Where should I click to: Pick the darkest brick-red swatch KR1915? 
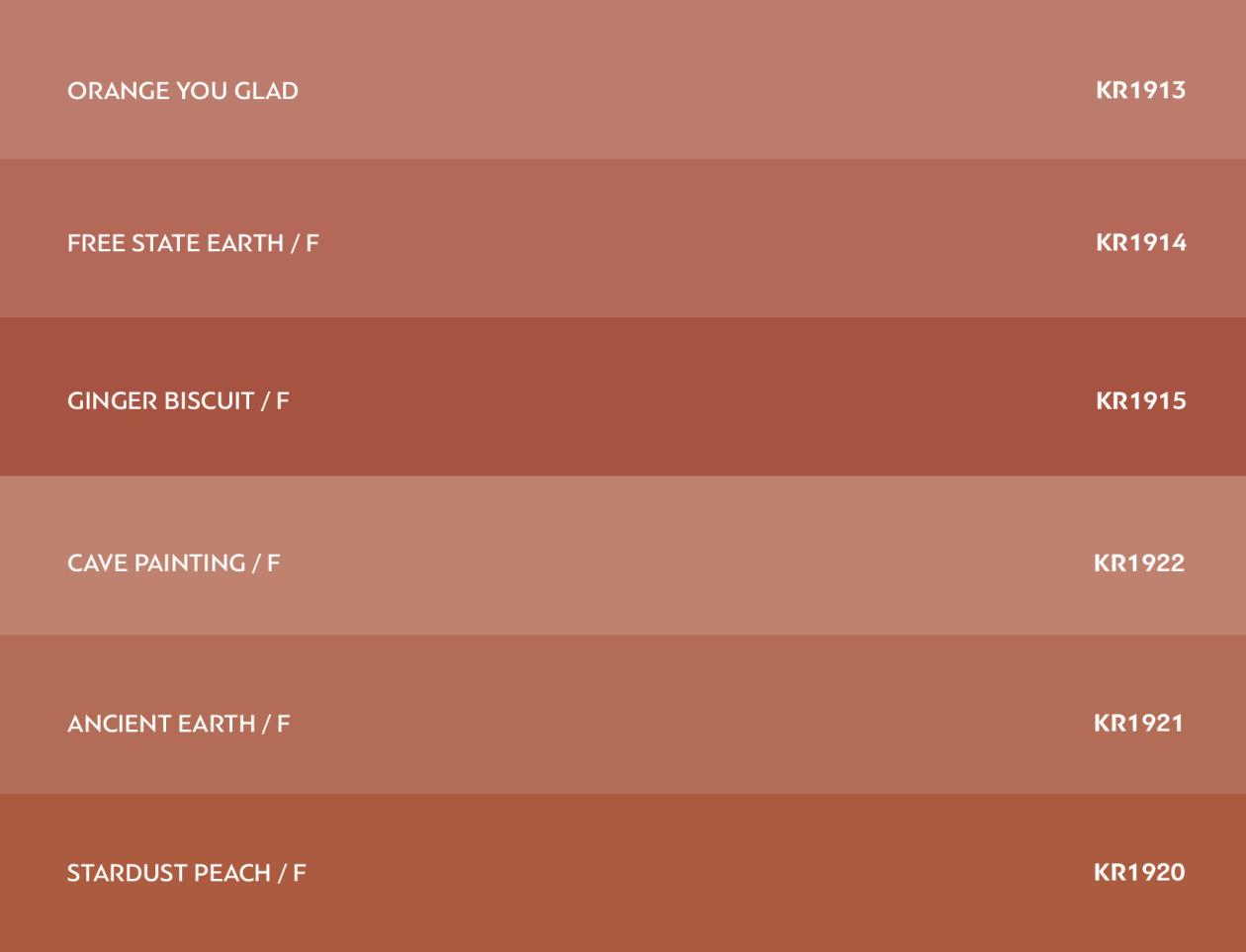tap(623, 396)
